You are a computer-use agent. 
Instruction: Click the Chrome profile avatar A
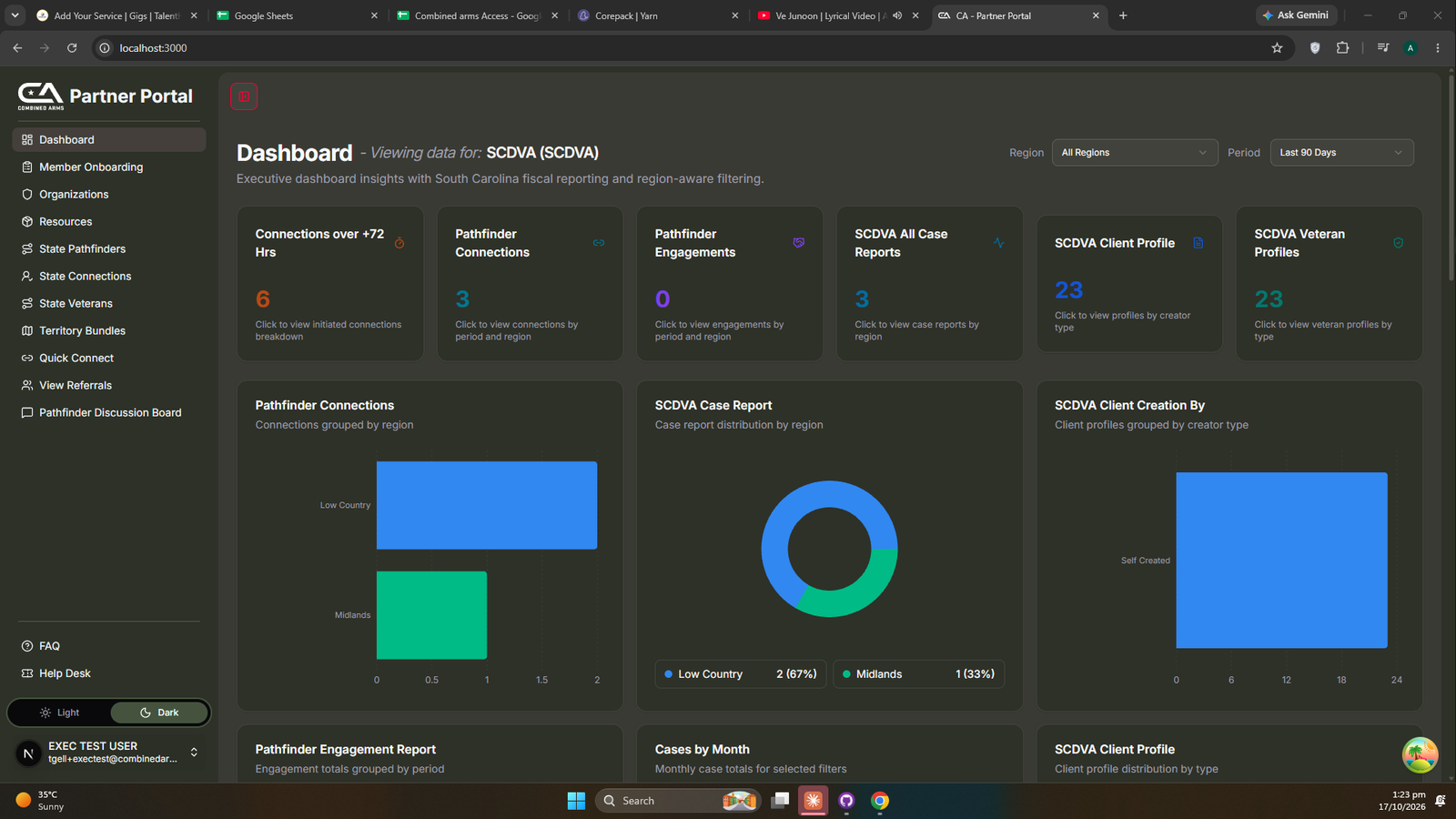pos(1410,48)
